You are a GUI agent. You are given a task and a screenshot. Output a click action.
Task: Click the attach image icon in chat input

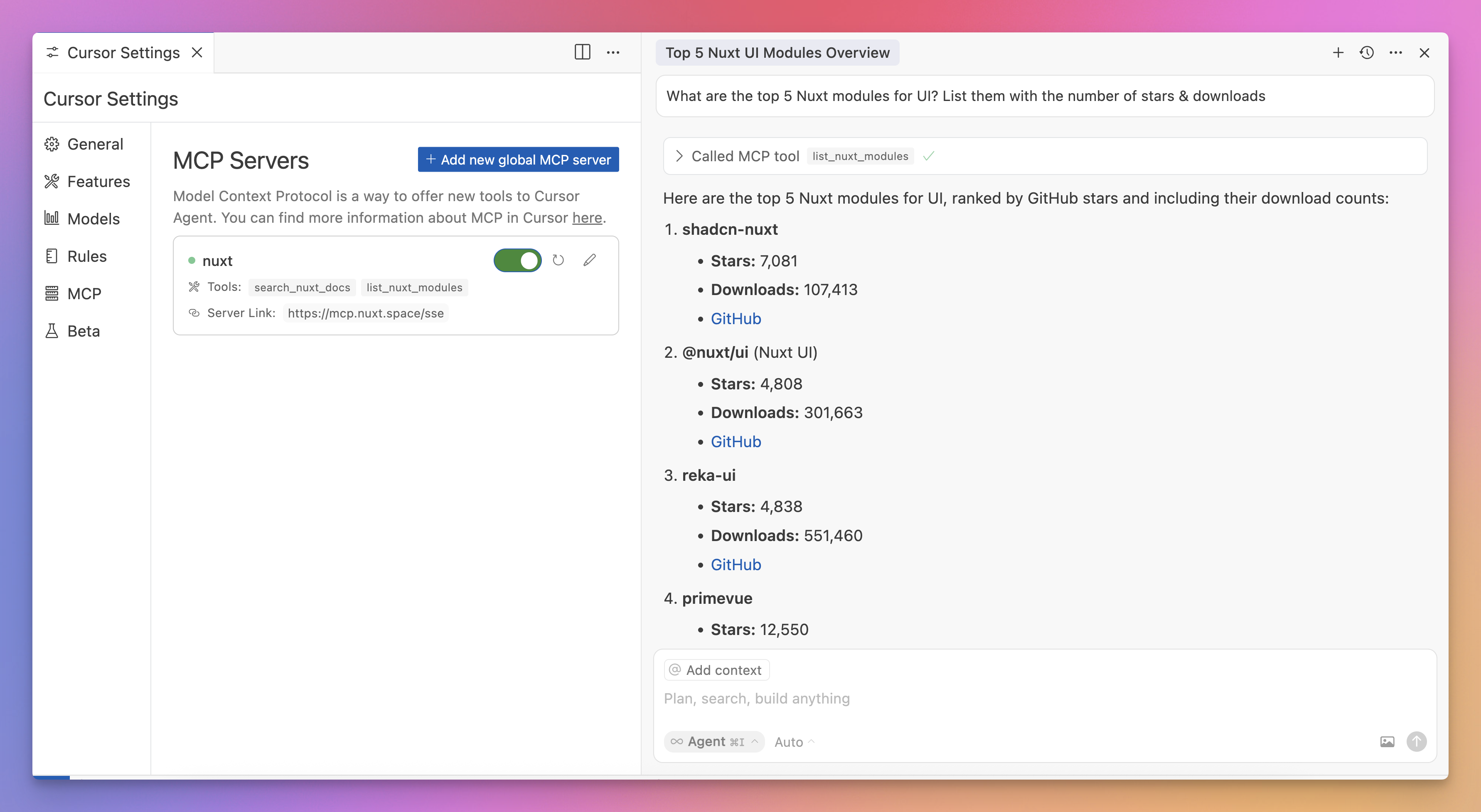pyautogui.click(x=1387, y=742)
